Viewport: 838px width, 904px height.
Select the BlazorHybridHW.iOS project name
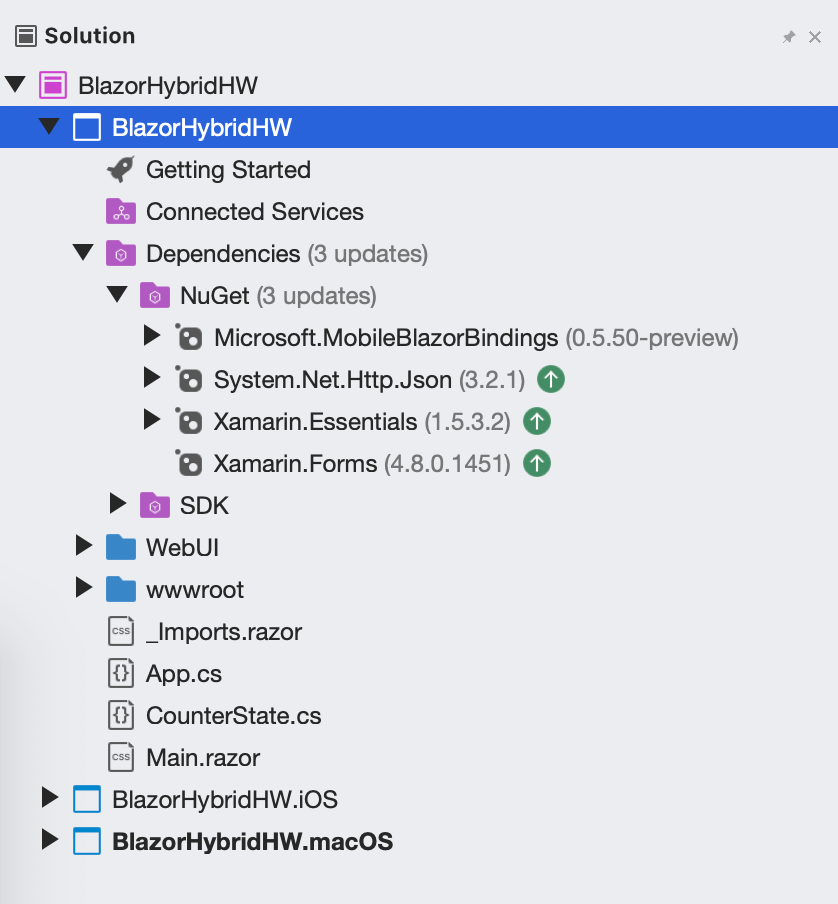coord(225,800)
